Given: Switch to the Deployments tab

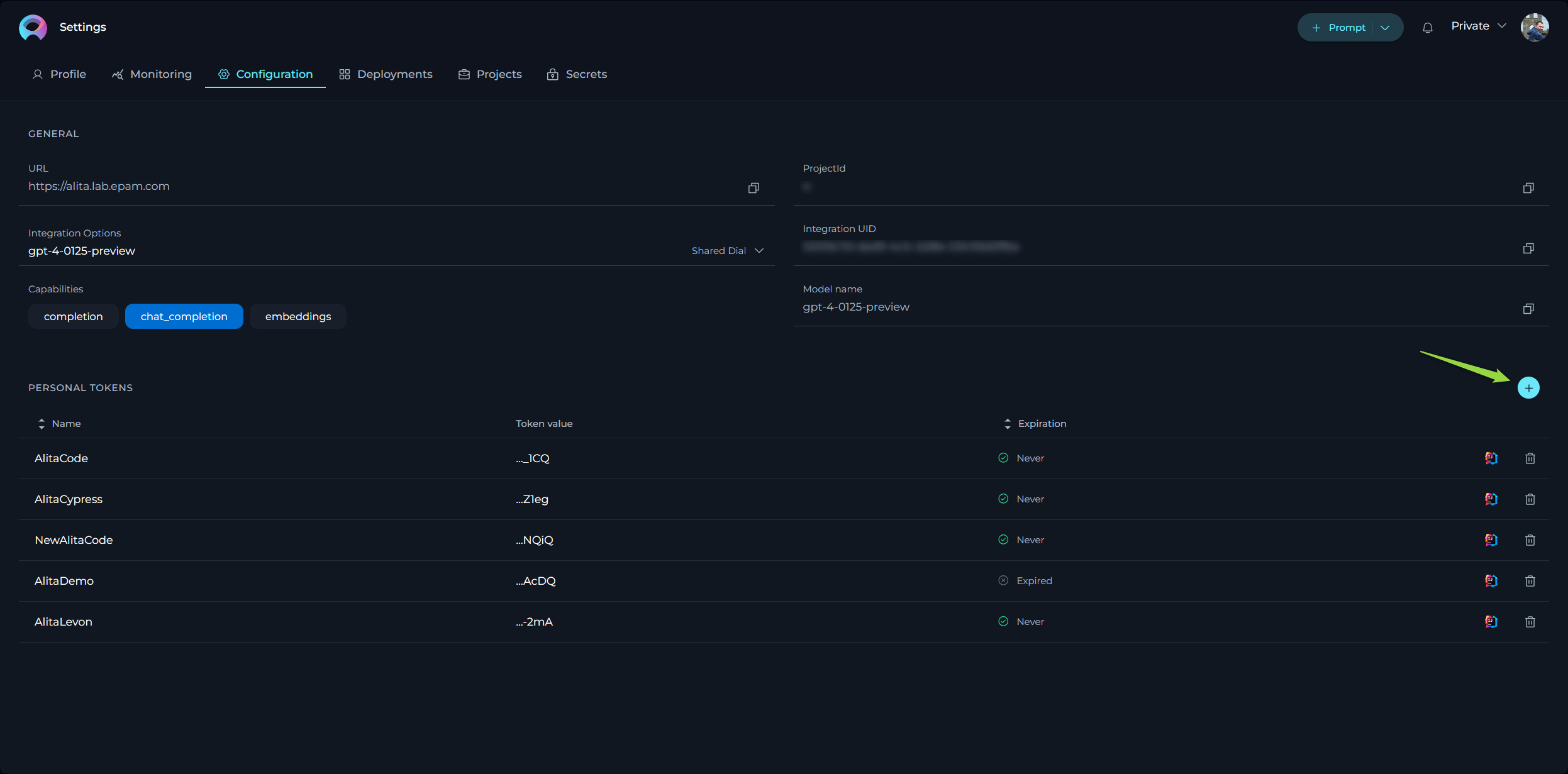Looking at the screenshot, I should pos(395,74).
